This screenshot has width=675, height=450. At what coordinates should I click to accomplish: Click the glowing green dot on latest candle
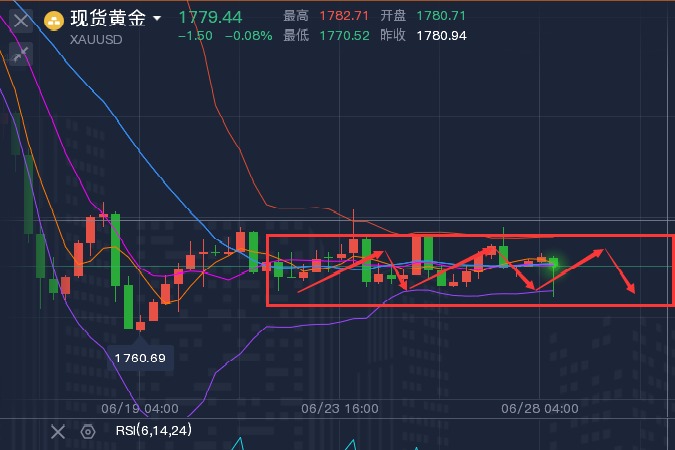[554, 265]
